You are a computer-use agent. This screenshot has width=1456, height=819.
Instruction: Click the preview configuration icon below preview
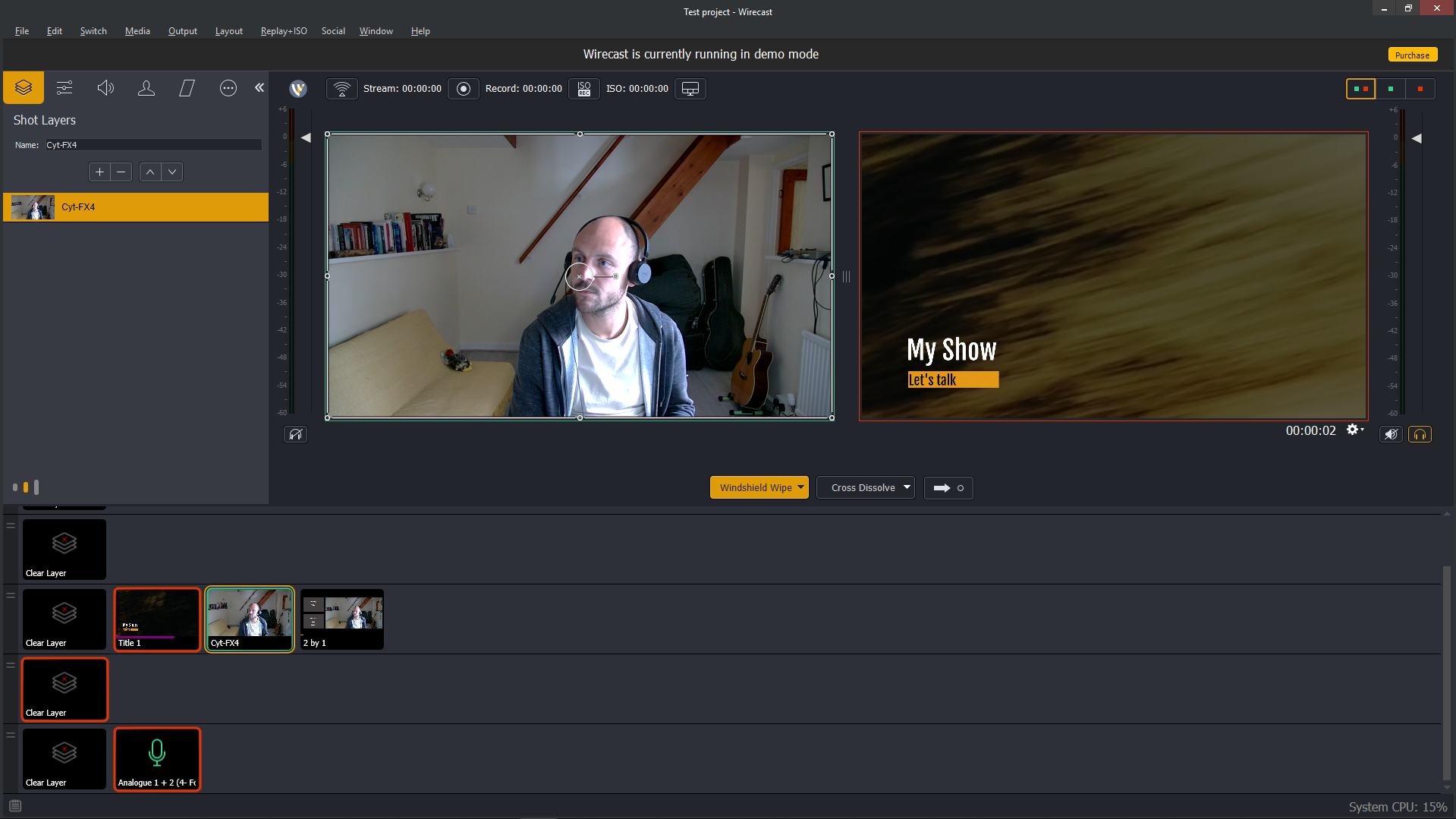(x=295, y=434)
